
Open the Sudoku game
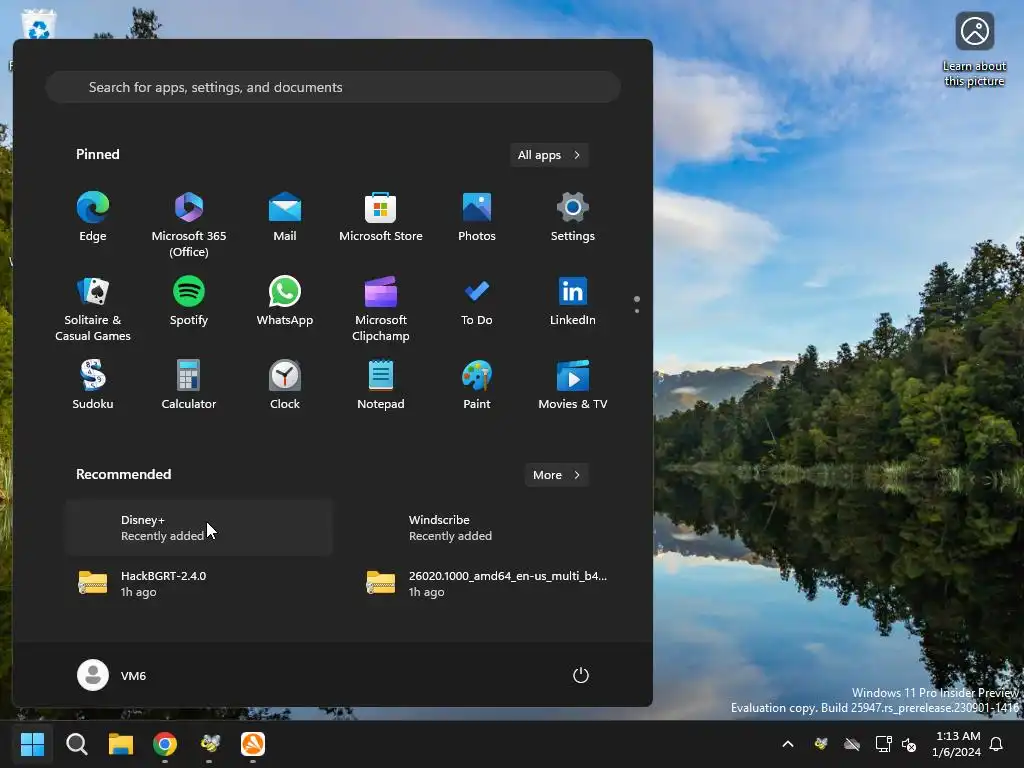tap(93, 385)
